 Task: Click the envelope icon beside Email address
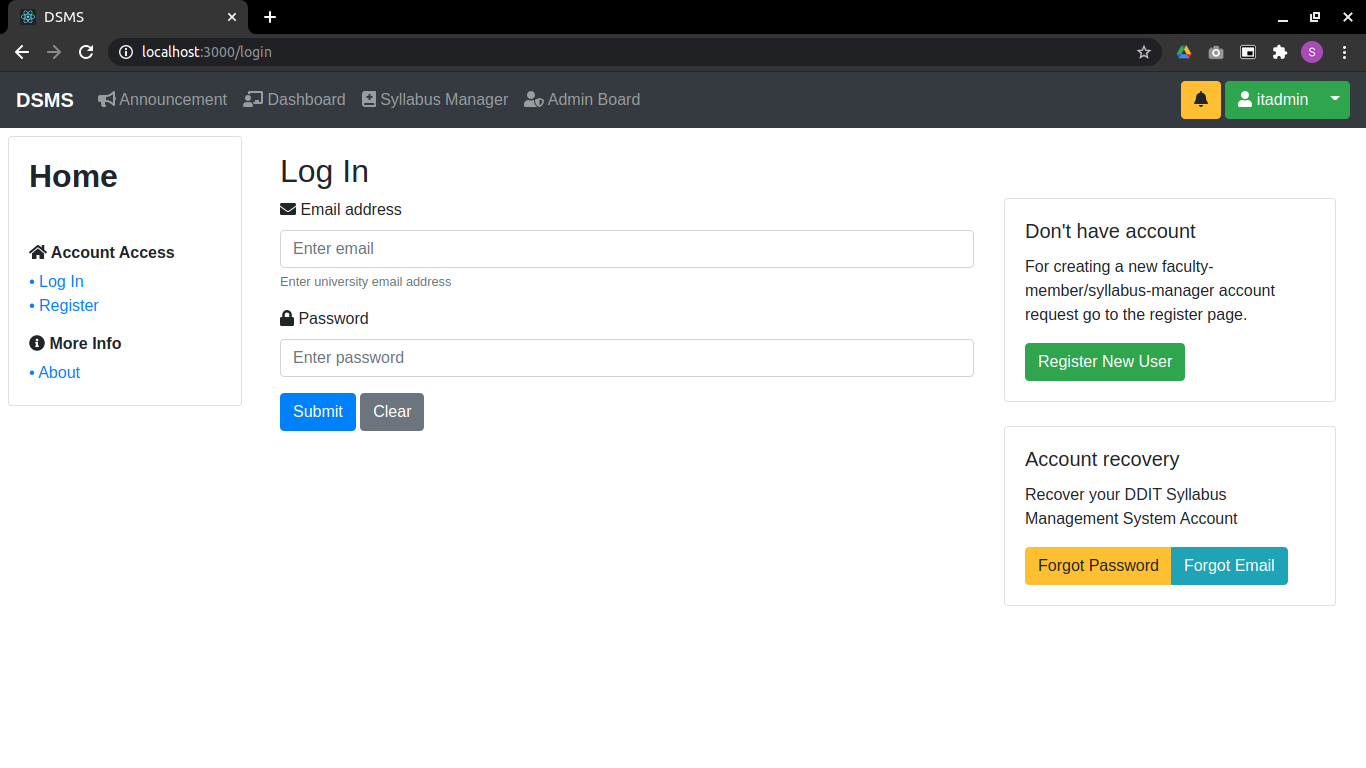pyautogui.click(x=286, y=208)
